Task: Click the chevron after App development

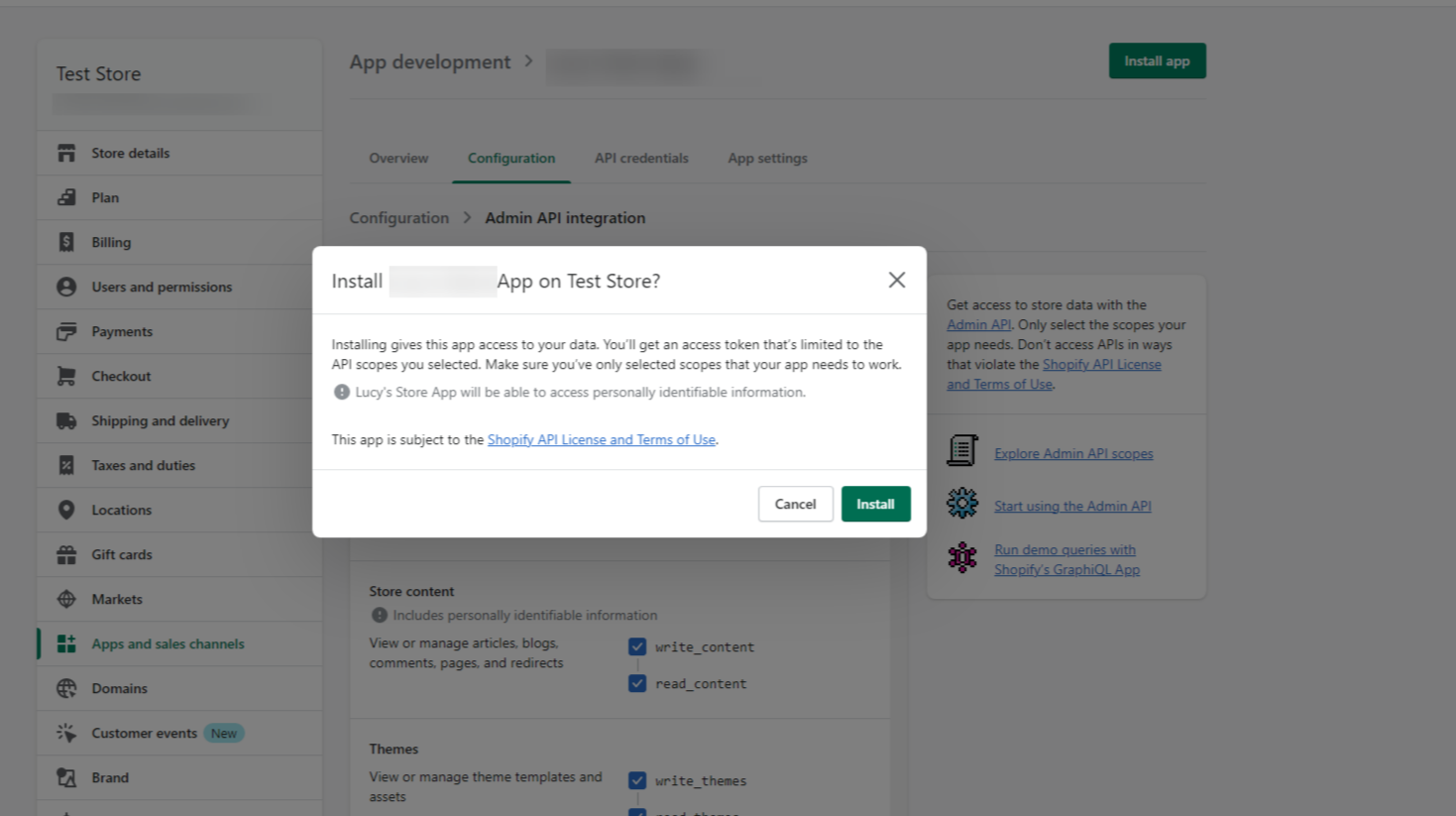Action: (x=528, y=61)
